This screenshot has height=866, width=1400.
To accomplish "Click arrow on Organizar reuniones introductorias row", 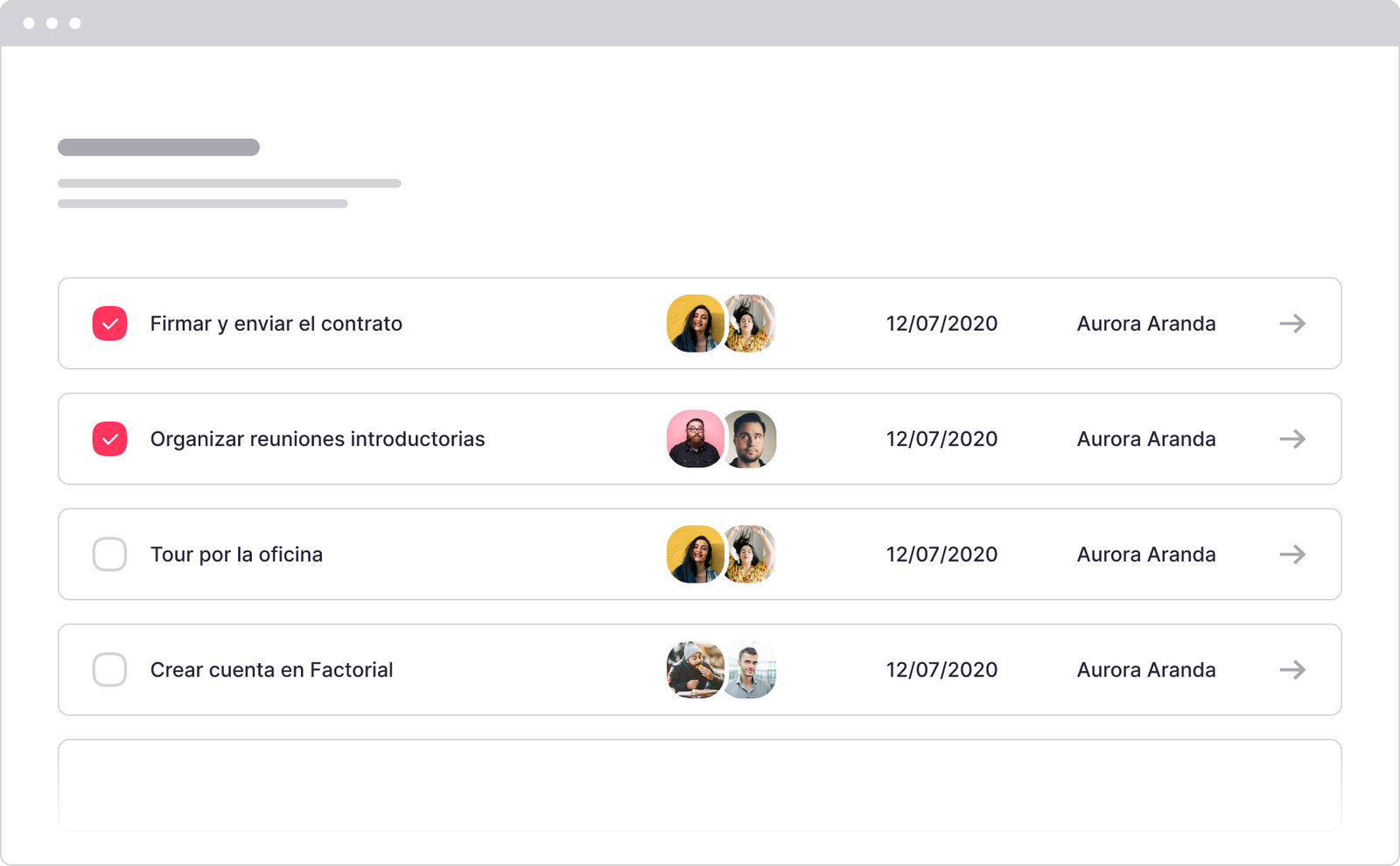I will coord(1292,439).
